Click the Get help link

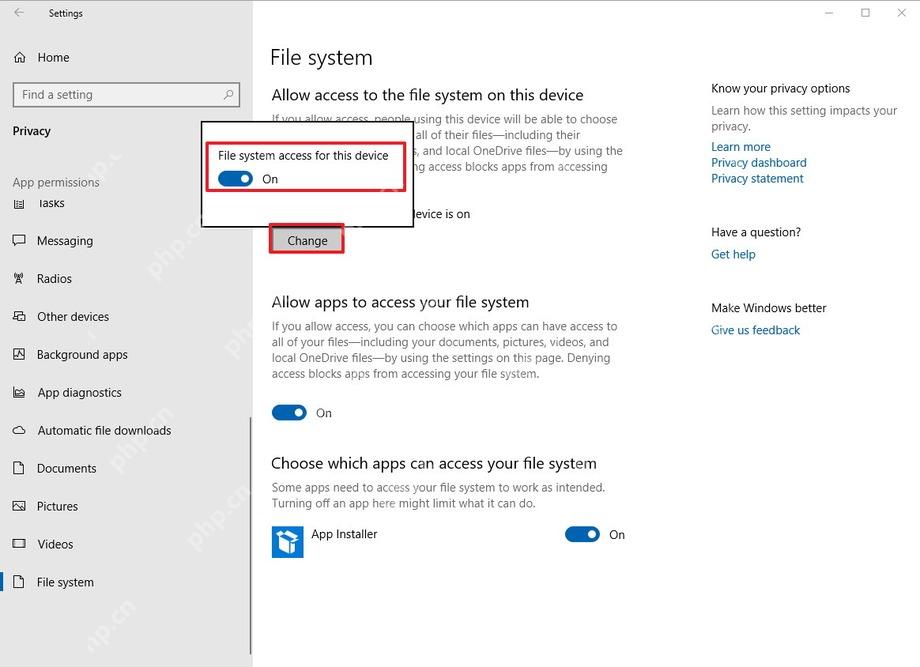(733, 254)
